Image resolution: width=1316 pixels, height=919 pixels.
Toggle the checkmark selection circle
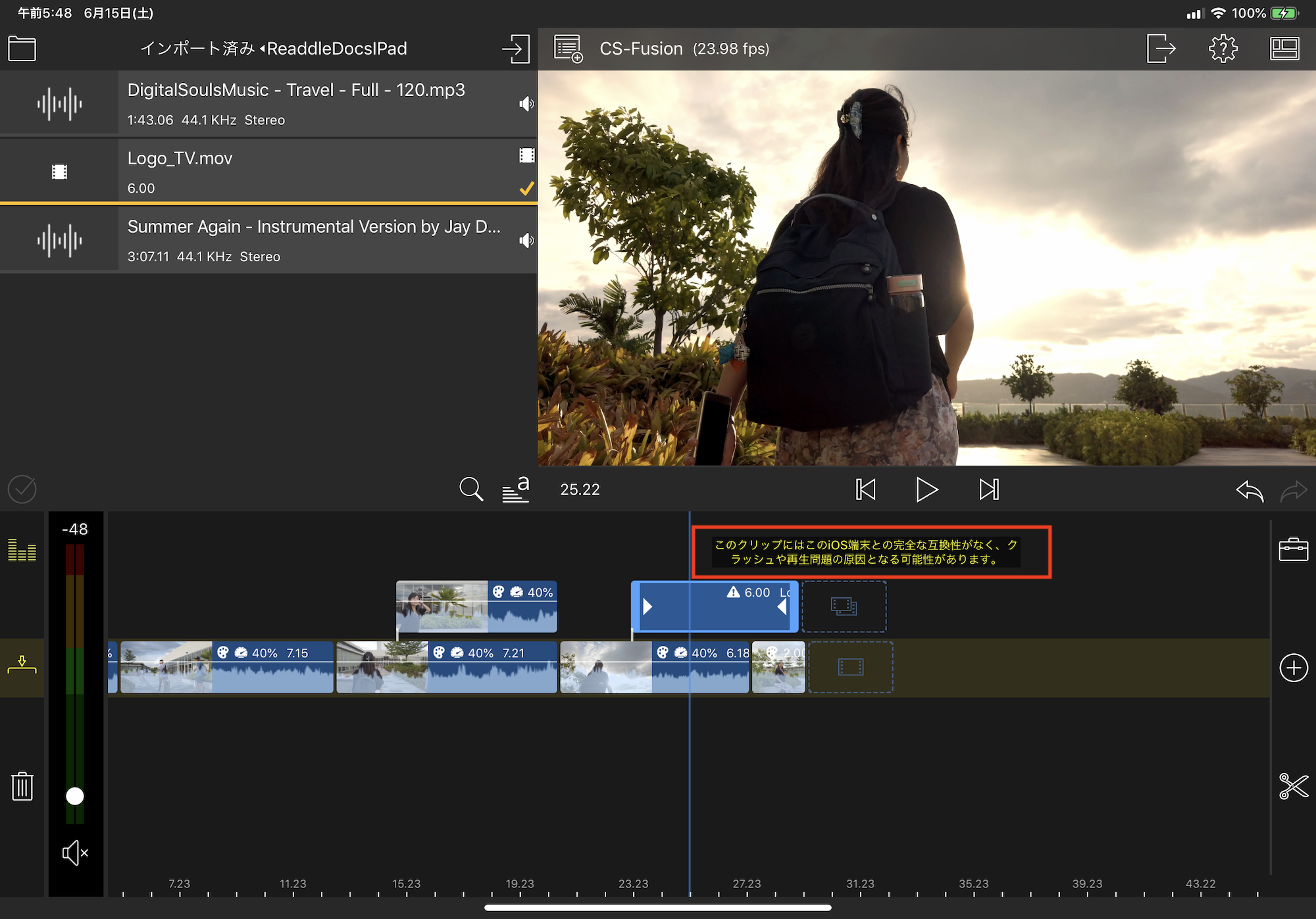coord(22,489)
